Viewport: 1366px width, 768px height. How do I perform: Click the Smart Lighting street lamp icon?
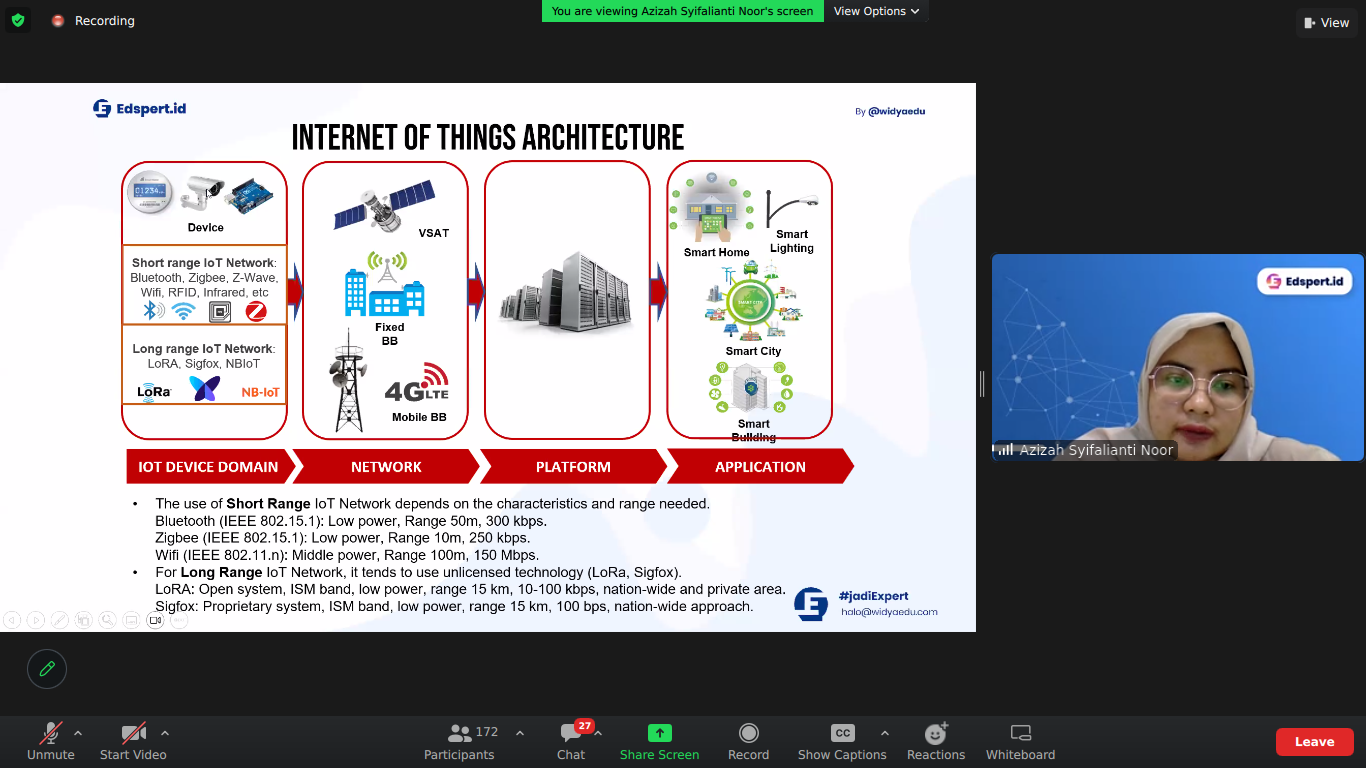tap(791, 208)
